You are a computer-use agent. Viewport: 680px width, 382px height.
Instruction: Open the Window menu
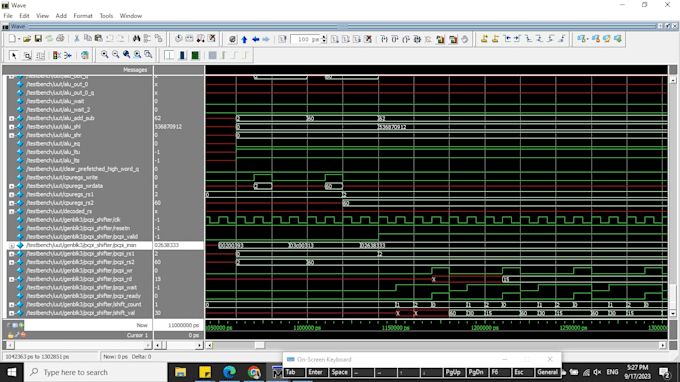click(x=131, y=16)
